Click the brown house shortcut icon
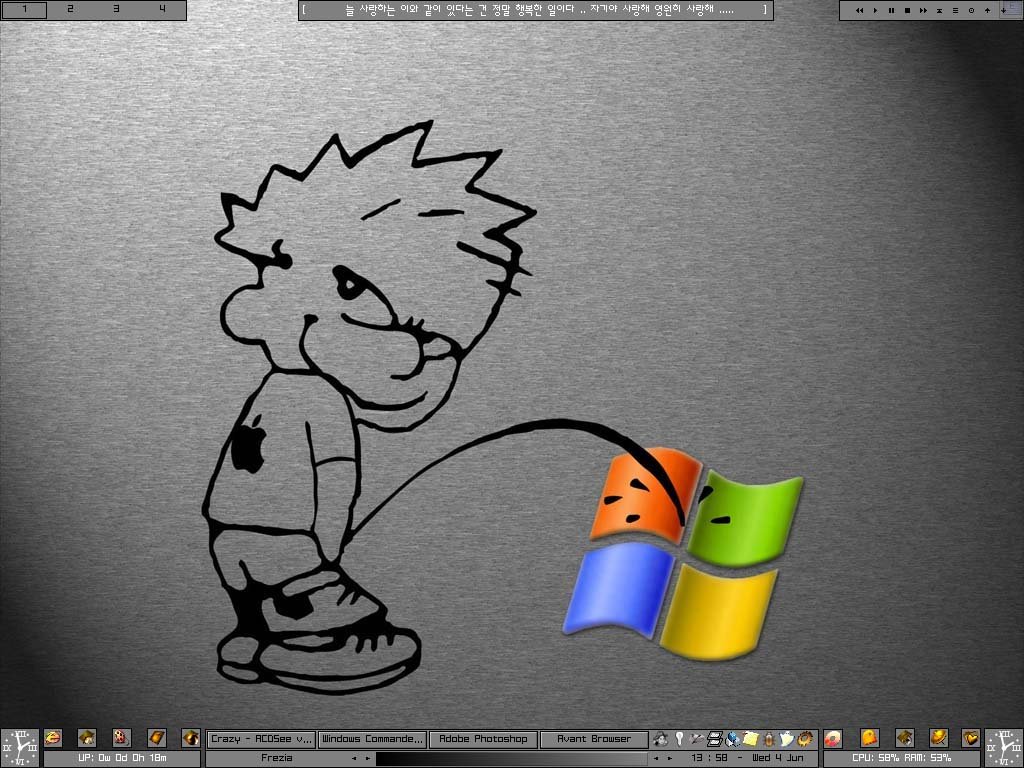Screen dimensions: 1024x768 (87, 738)
